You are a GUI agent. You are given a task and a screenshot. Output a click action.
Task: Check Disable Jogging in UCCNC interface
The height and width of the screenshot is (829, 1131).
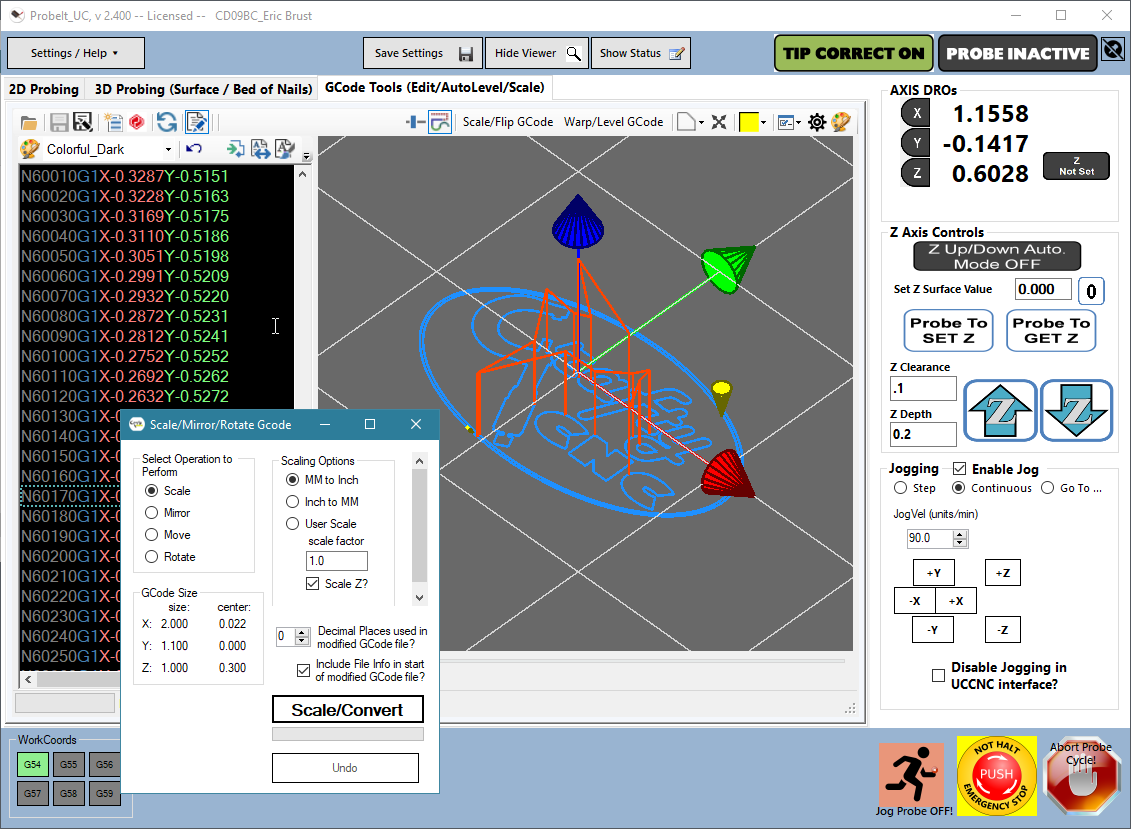click(938, 676)
